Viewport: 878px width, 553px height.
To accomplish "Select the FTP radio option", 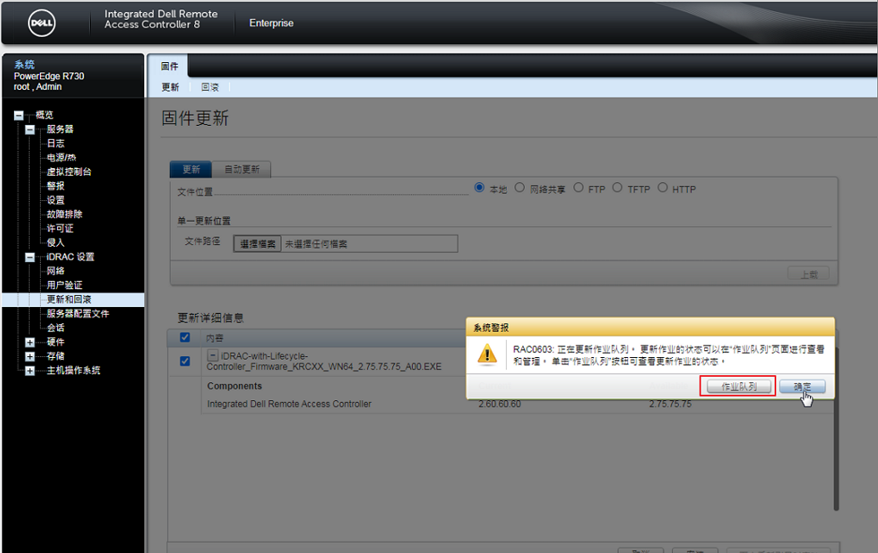I will [x=578, y=188].
